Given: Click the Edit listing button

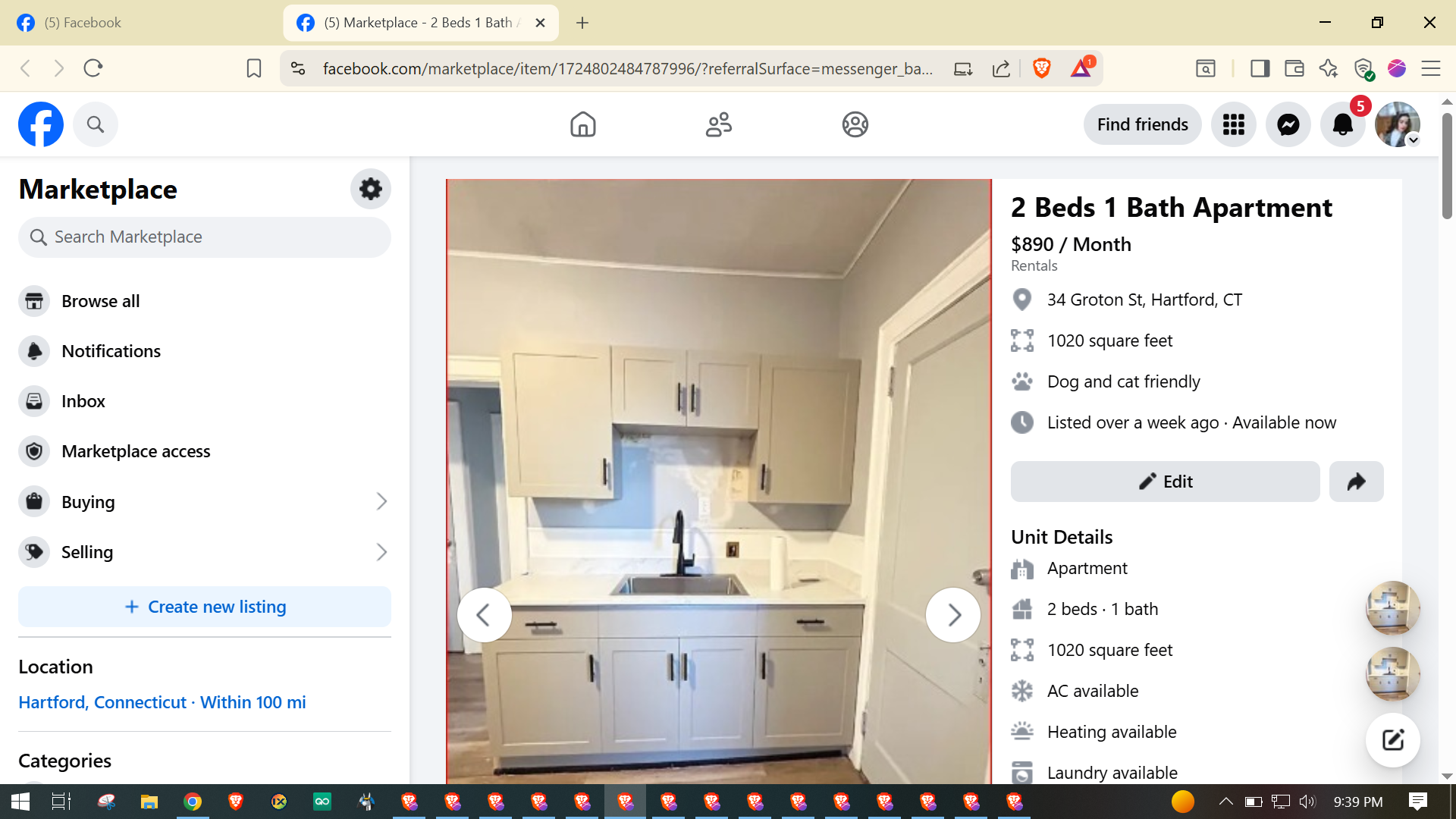Looking at the screenshot, I should click(1165, 482).
